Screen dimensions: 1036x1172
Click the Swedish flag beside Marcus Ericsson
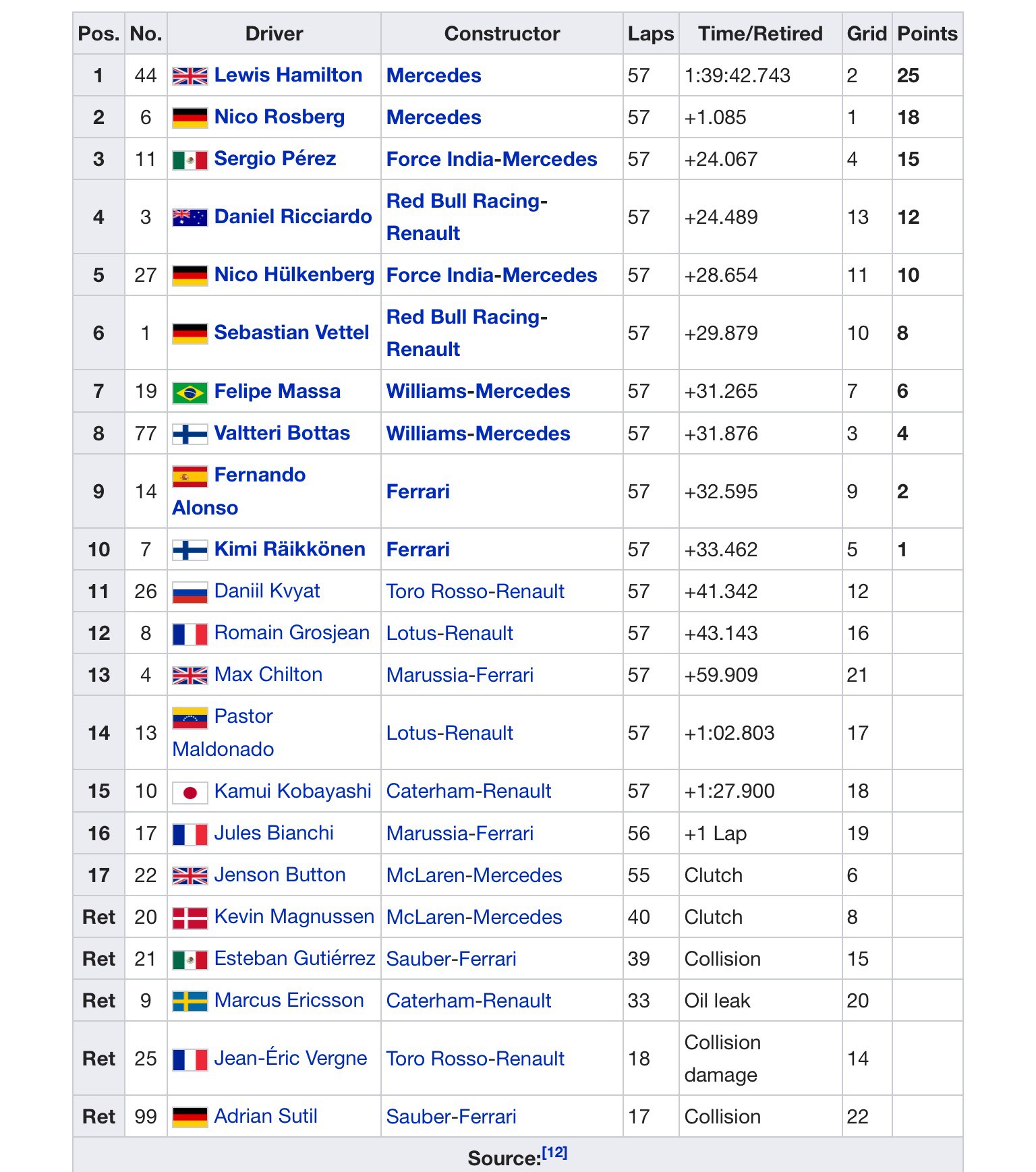pyautogui.click(x=190, y=1001)
